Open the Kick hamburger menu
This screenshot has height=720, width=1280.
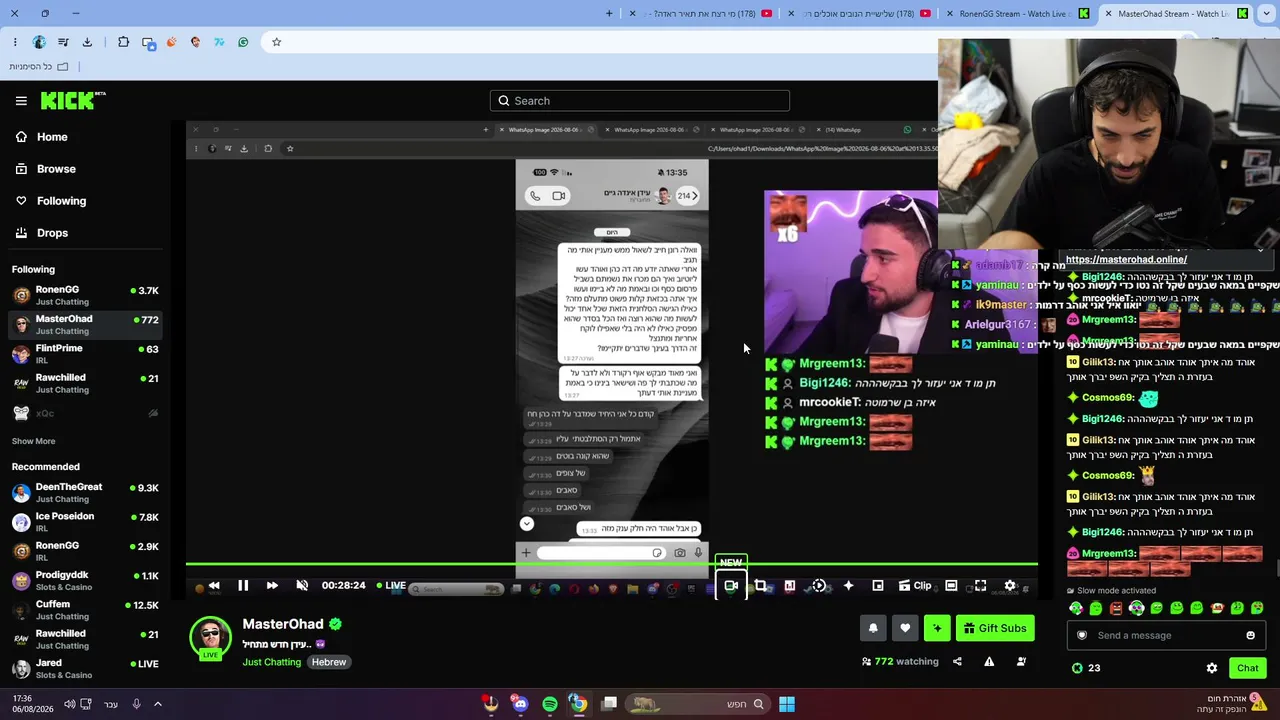click(21, 101)
